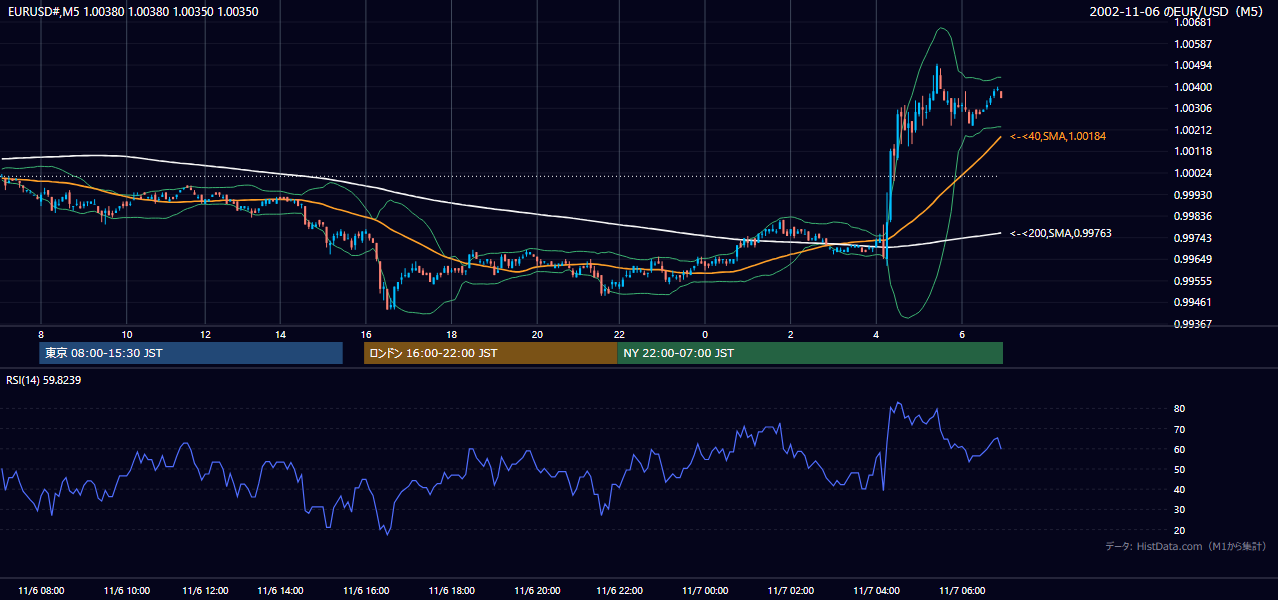
Task: Click RSI axis level 40
Action: pos(1179,489)
